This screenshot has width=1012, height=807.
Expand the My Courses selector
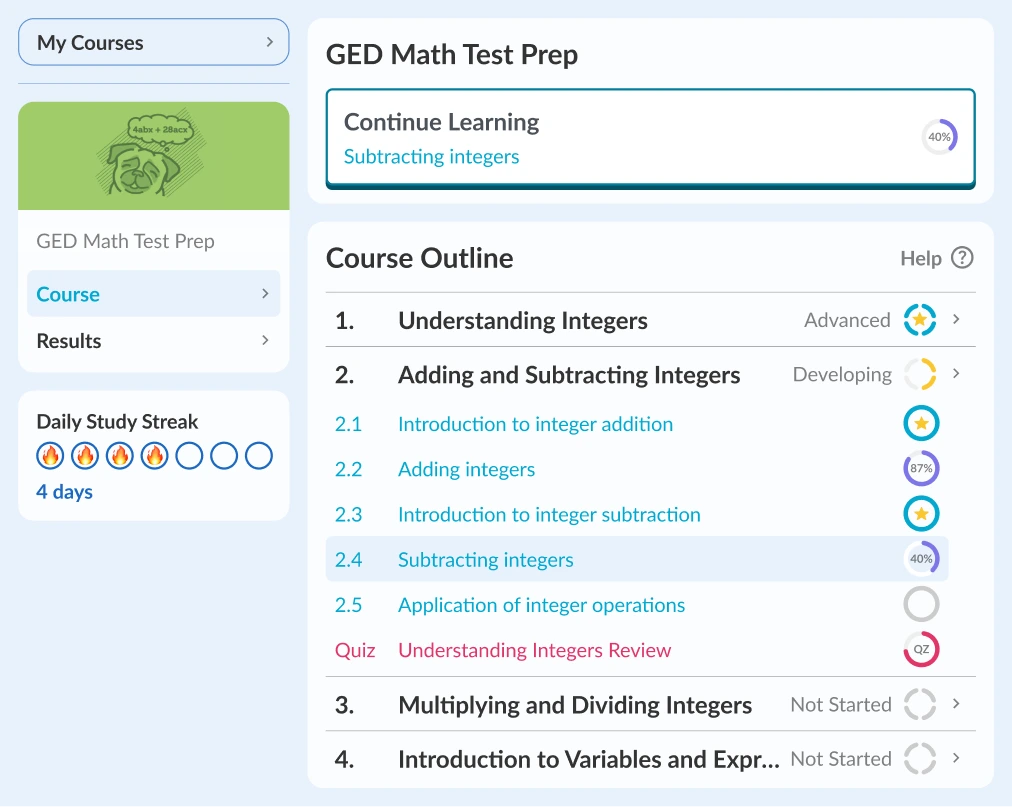coord(154,43)
